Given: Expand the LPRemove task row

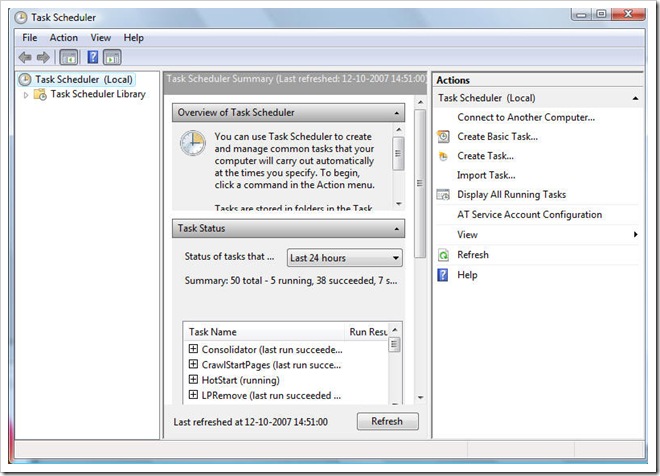Looking at the screenshot, I should pos(193,394).
